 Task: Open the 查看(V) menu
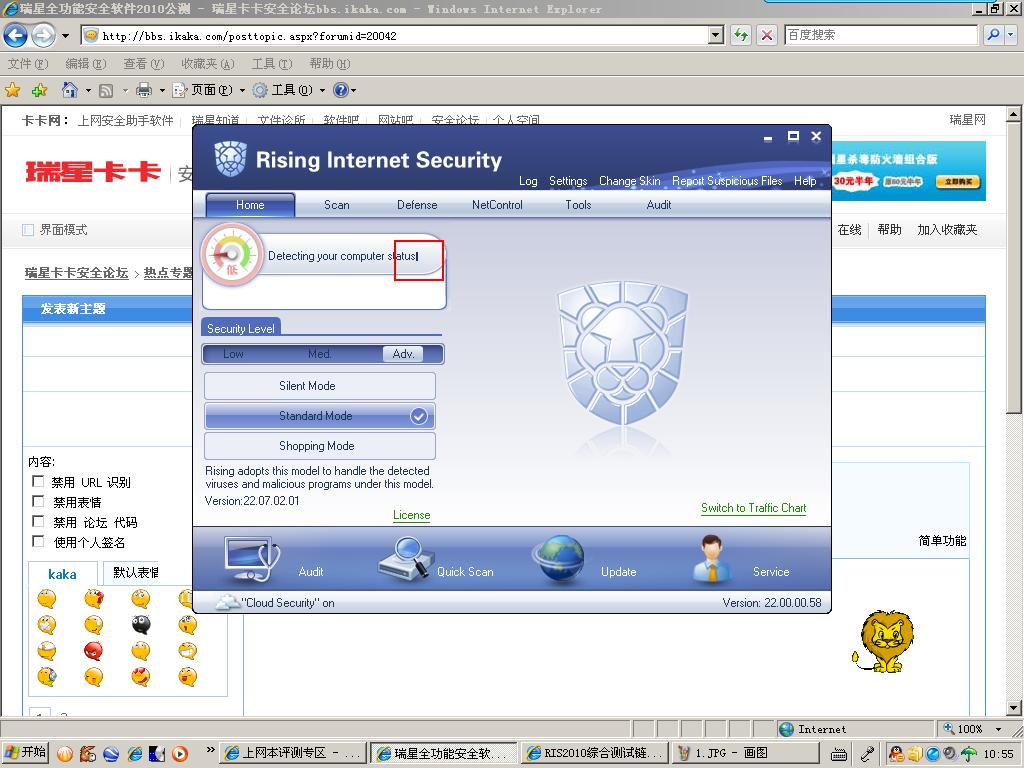click(144, 63)
